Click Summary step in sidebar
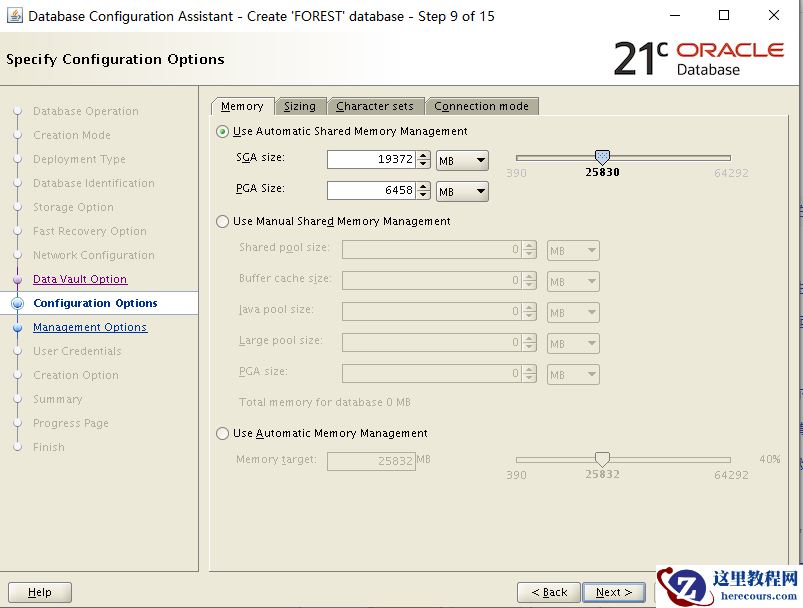The width and height of the screenshot is (803, 608). tap(57, 399)
